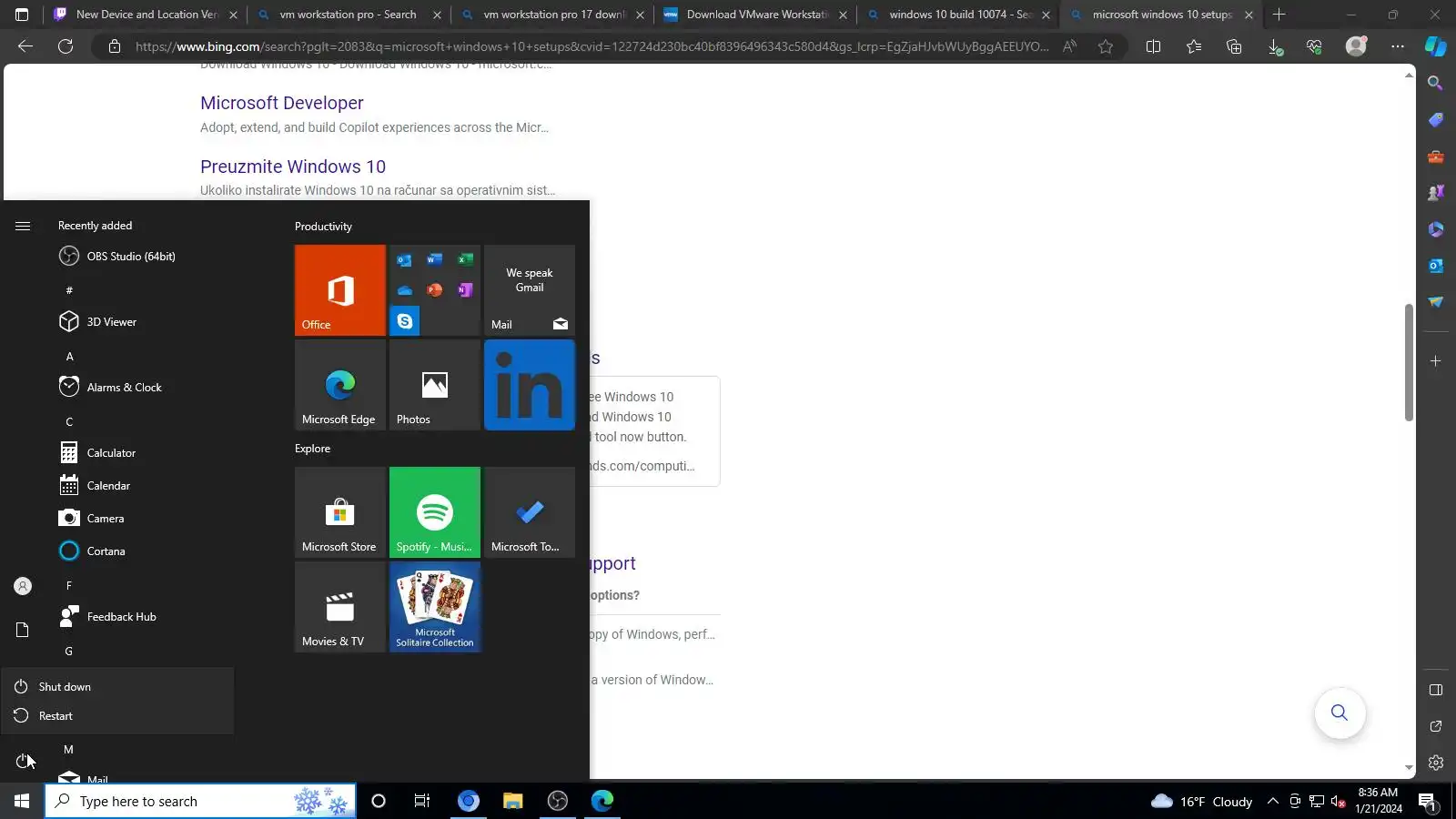Open File Explorer on taskbar
Screen dimensions: 1456x819
[513, 801]
